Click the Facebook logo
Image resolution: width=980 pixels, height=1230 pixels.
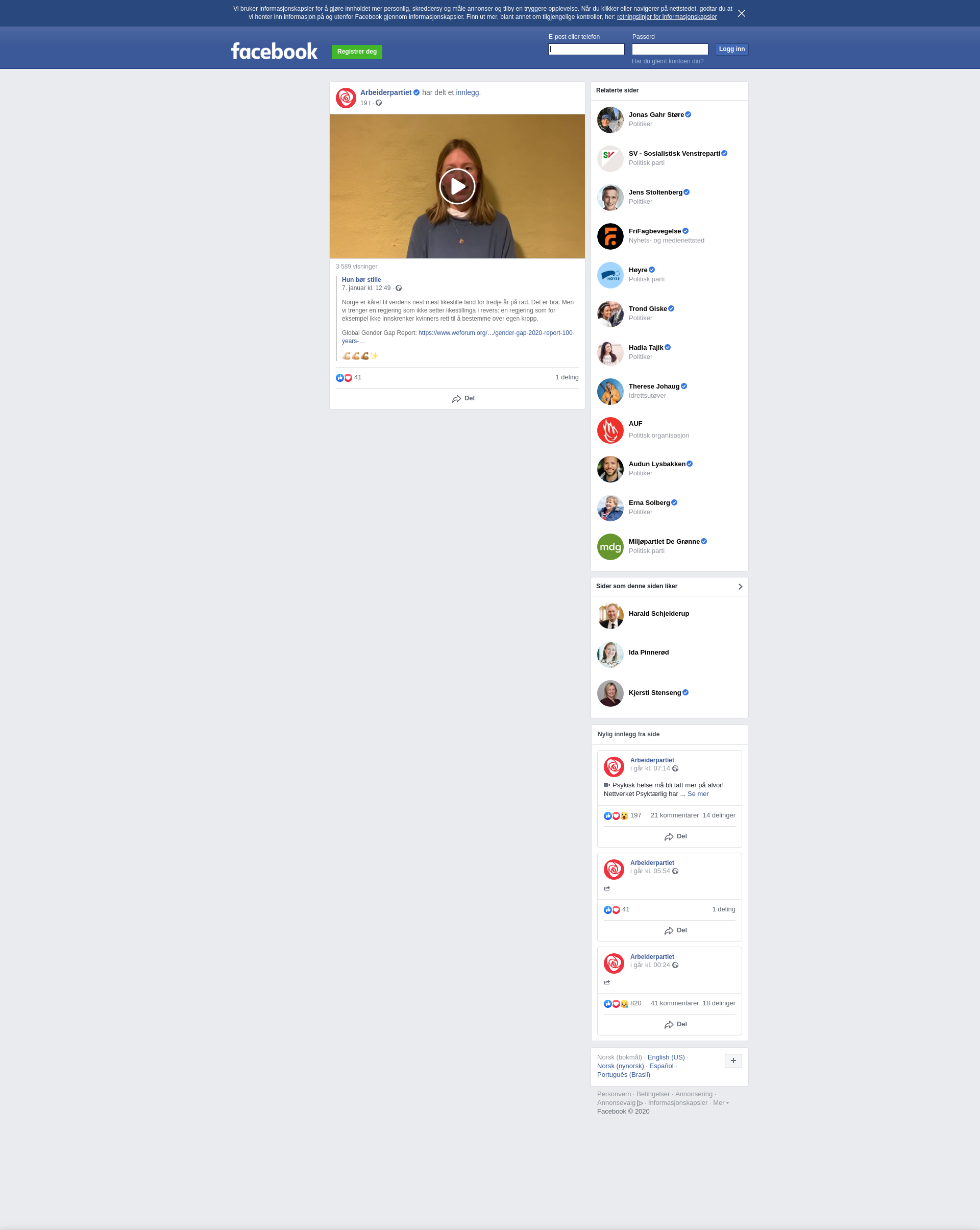click(x=274, y=52)
